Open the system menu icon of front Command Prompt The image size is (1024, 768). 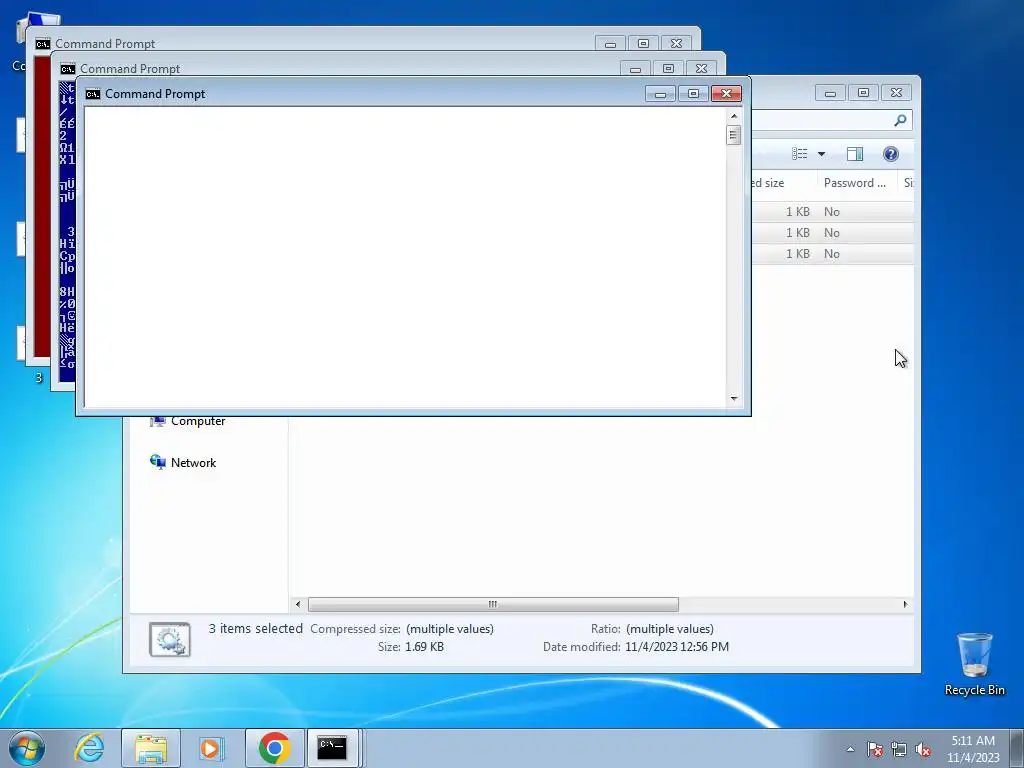[93, 94]
